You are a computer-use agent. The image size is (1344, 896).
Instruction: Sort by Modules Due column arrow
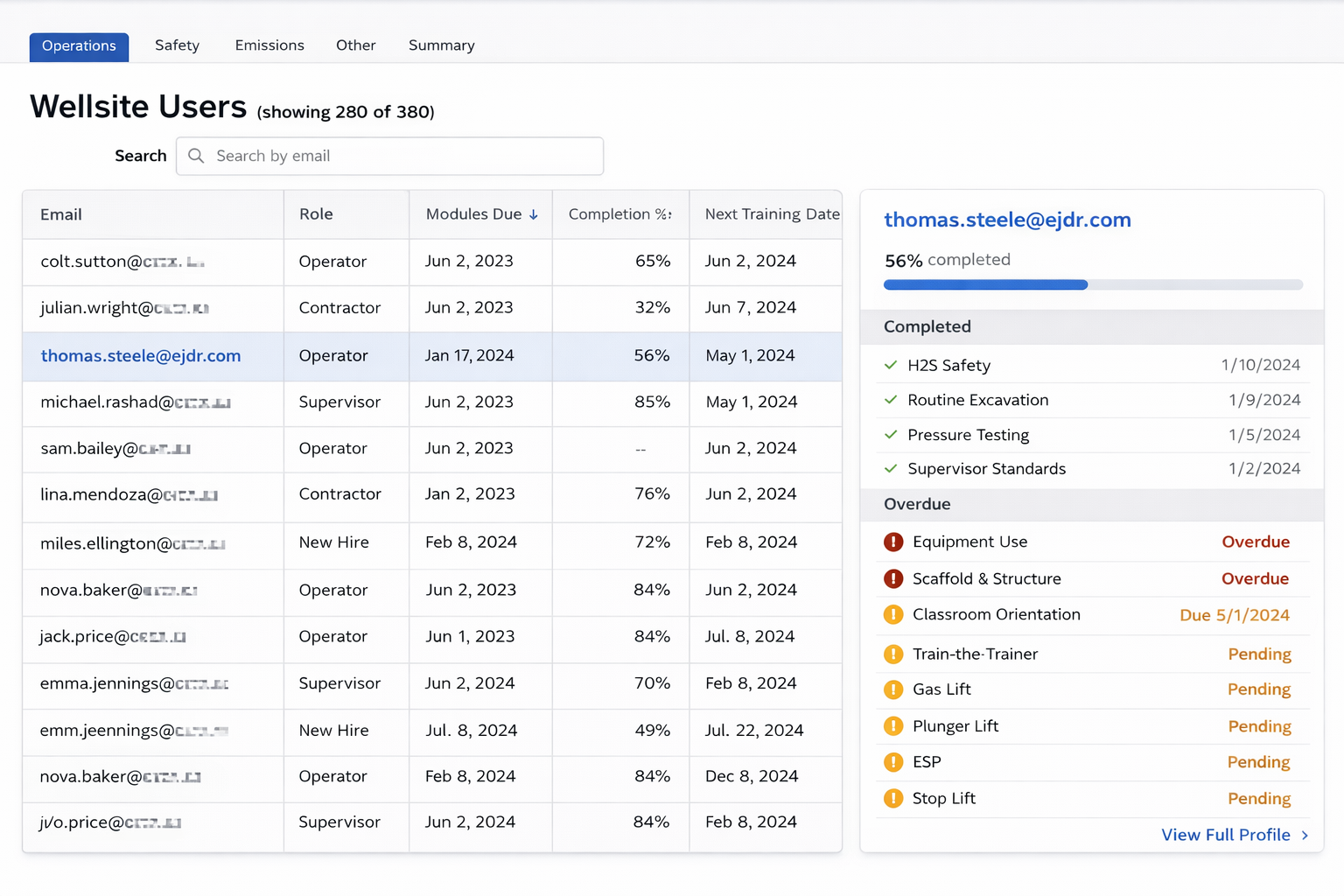[x=533, y=214]
